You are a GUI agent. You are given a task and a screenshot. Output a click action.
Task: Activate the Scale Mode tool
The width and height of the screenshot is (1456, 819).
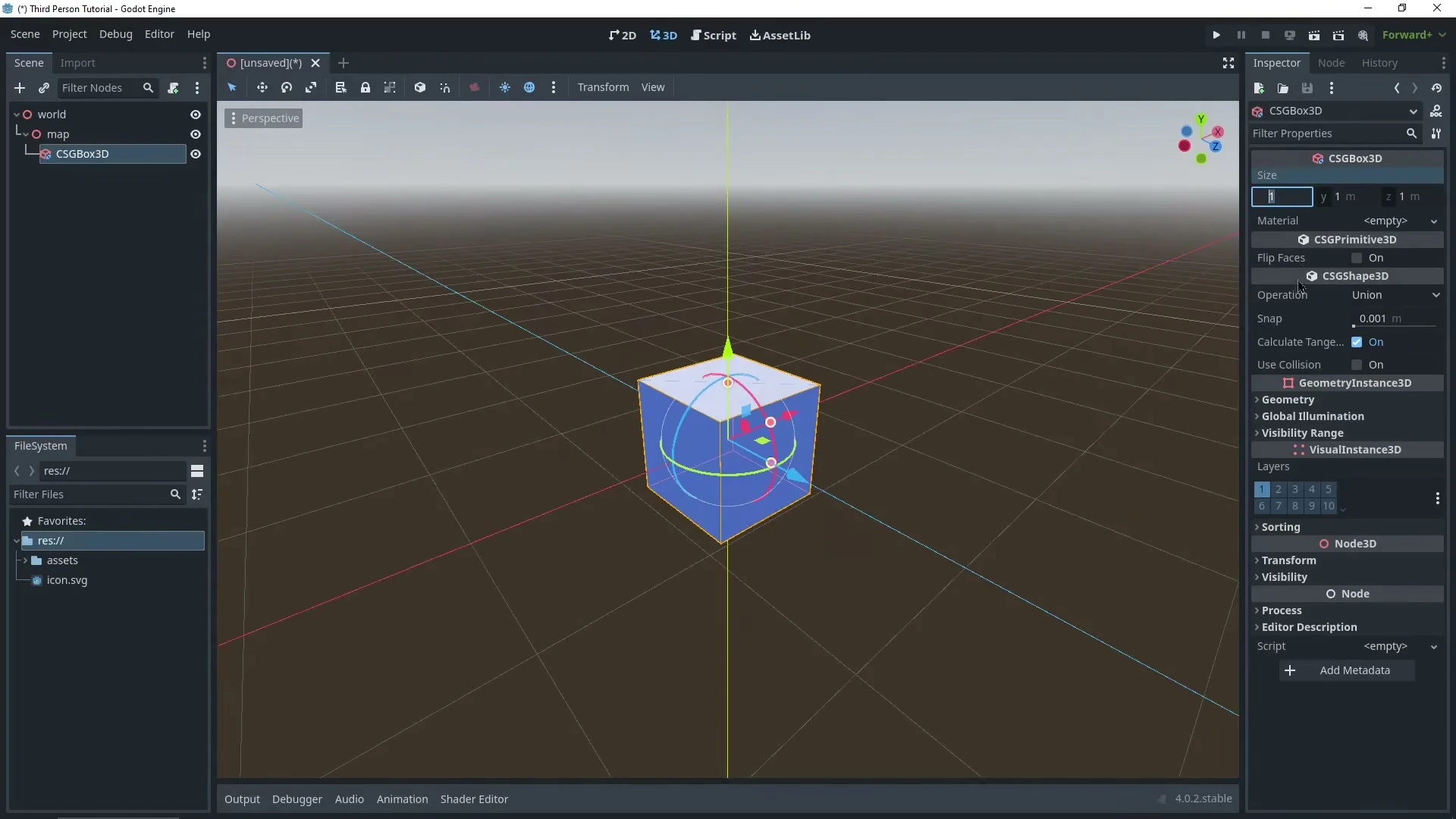[311, 87]
